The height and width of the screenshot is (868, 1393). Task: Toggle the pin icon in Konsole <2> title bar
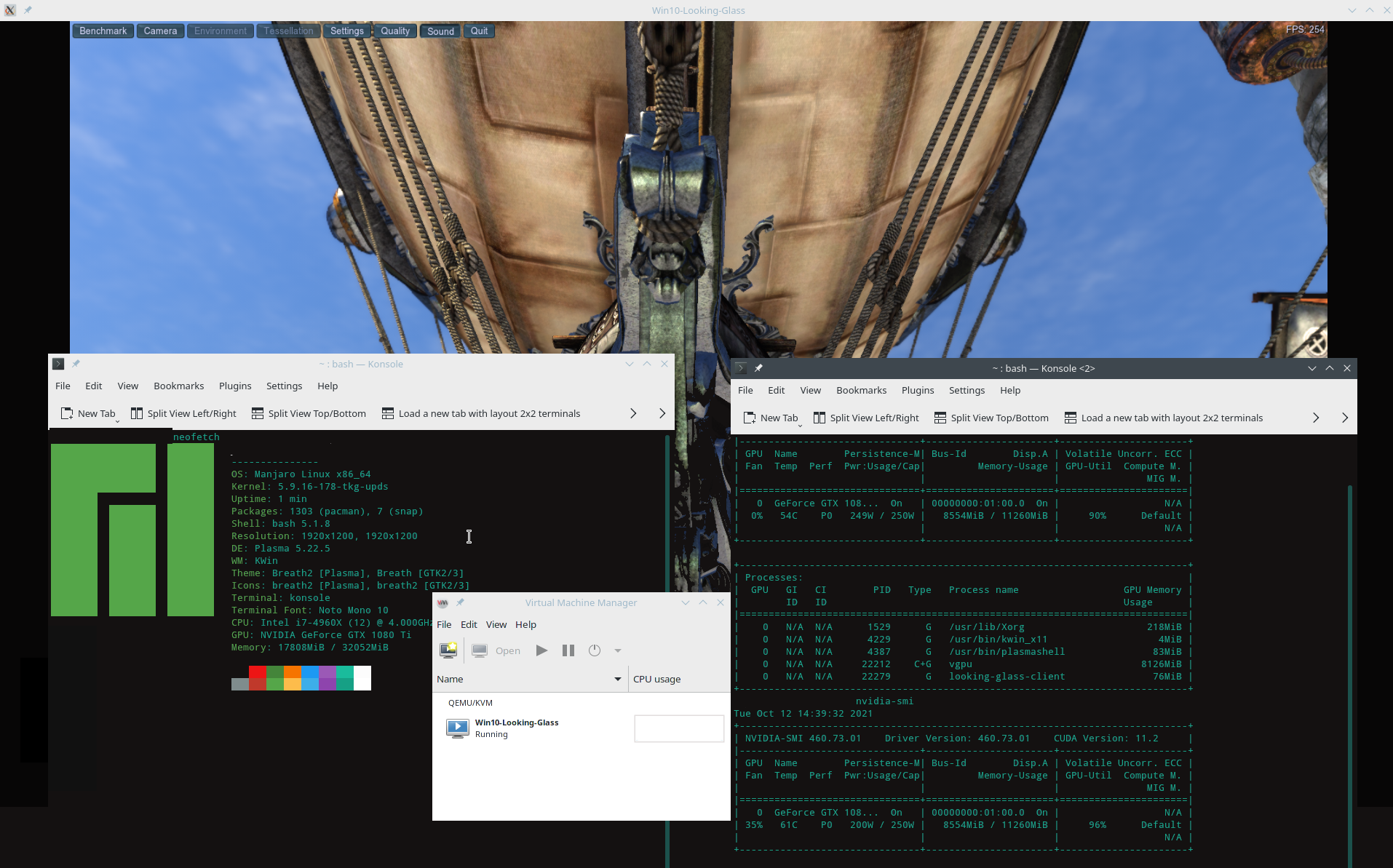coord(758,368)
